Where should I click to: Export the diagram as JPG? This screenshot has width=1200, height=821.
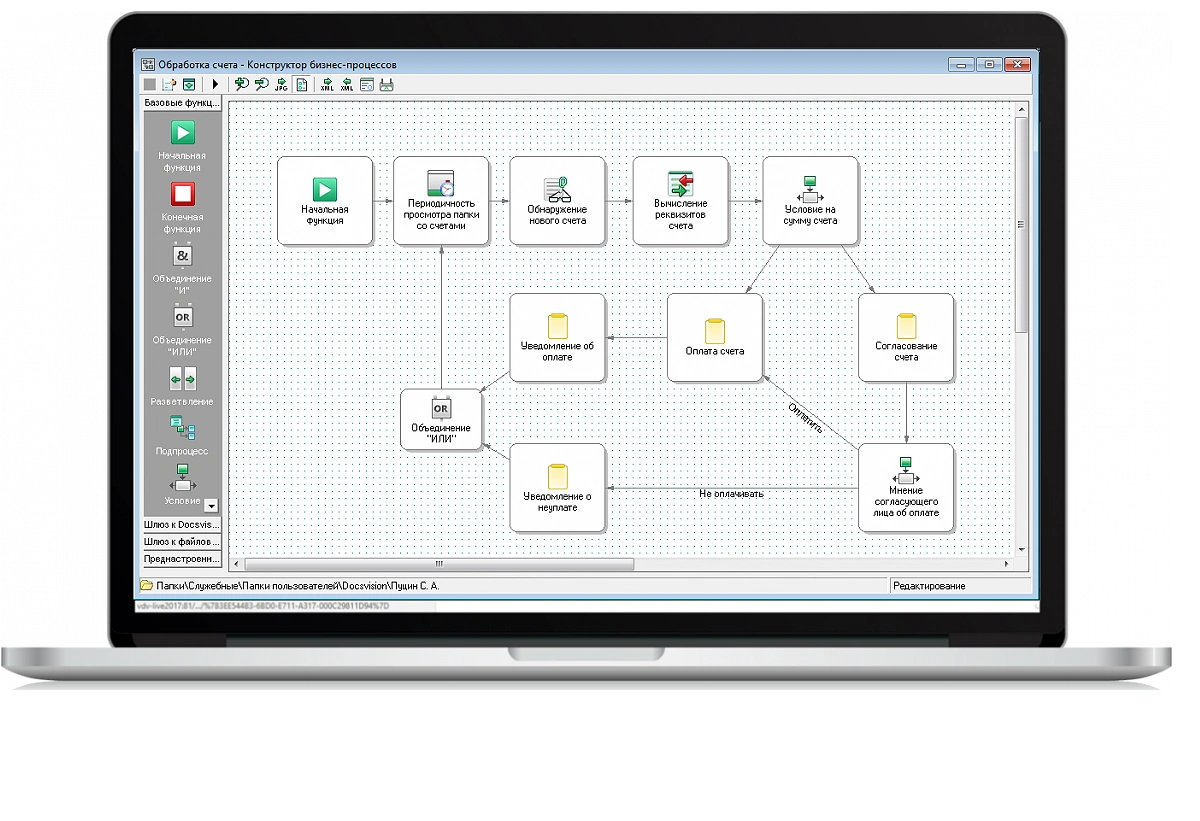click(x=281, y=85)
